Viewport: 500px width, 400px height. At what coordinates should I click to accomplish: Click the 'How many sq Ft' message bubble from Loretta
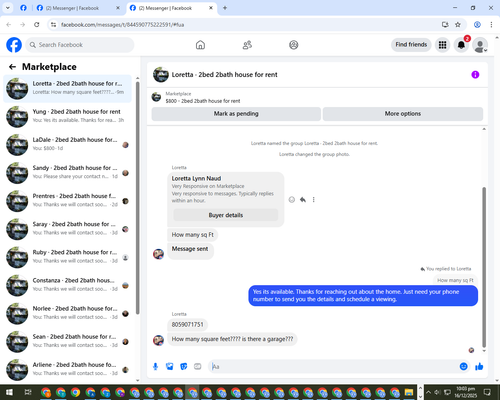point(193,235)
